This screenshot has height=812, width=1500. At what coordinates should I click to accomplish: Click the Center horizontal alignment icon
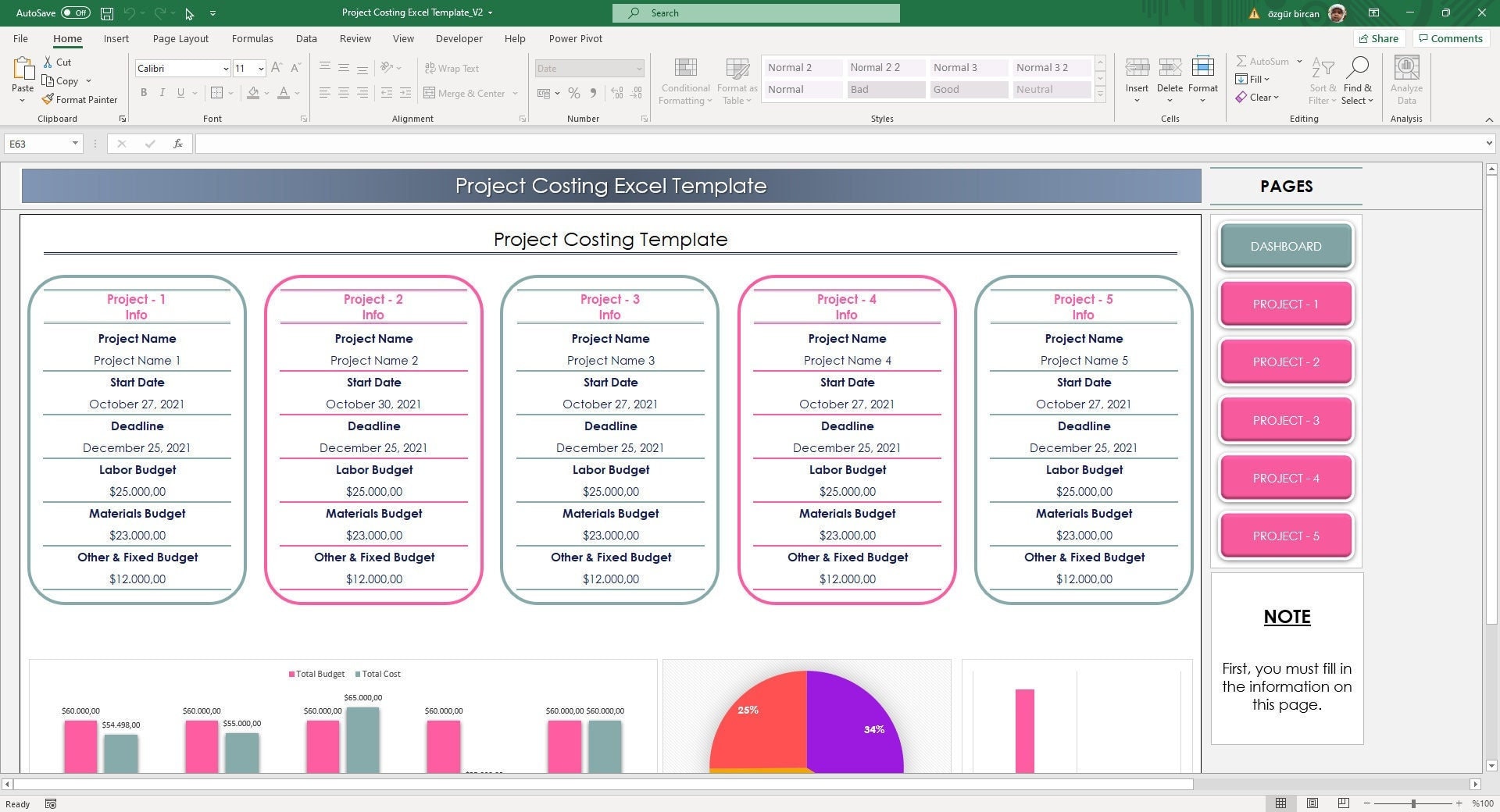pyautogui.click(x=344, y=93)
